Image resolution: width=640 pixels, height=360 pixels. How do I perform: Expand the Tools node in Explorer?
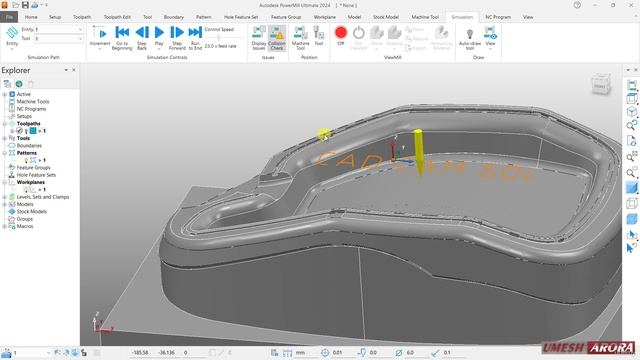point(4,138)
